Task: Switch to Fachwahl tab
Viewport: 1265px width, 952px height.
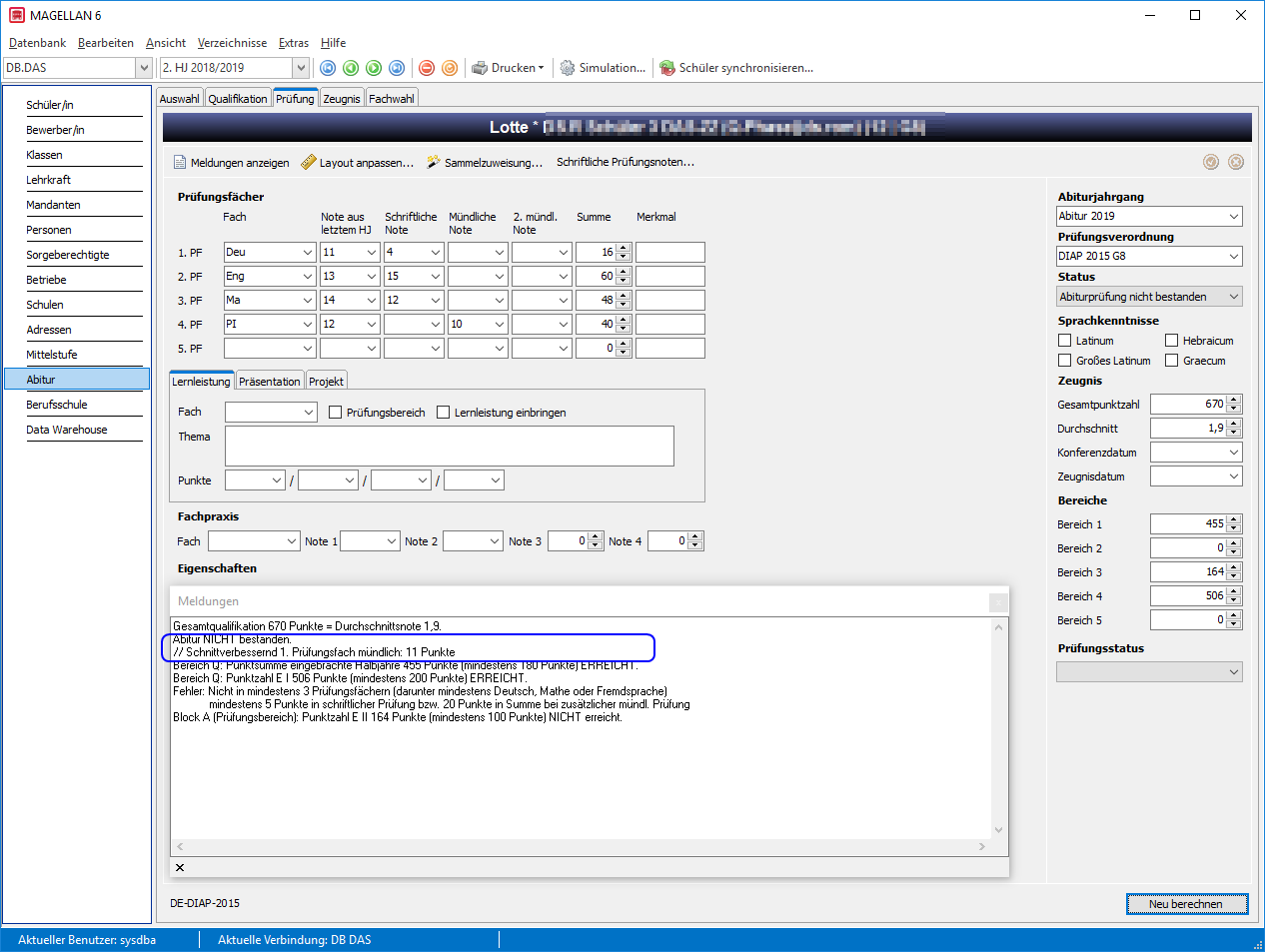Action: click(x=392, y=99)
